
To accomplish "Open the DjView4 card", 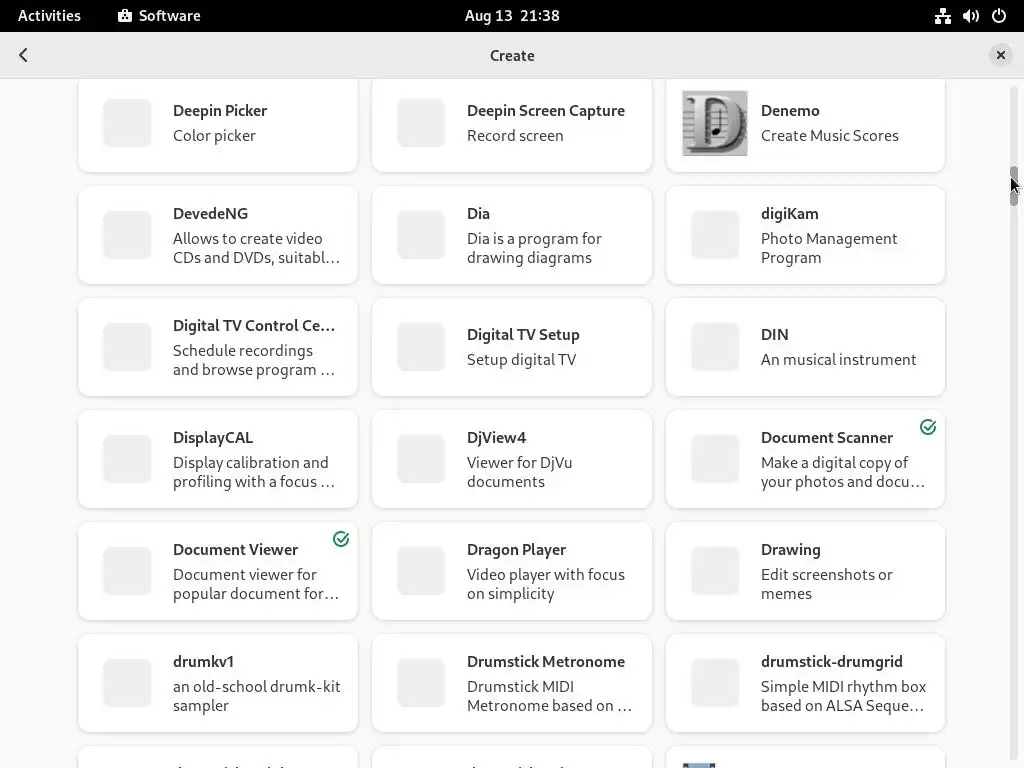I will point(512,459).
